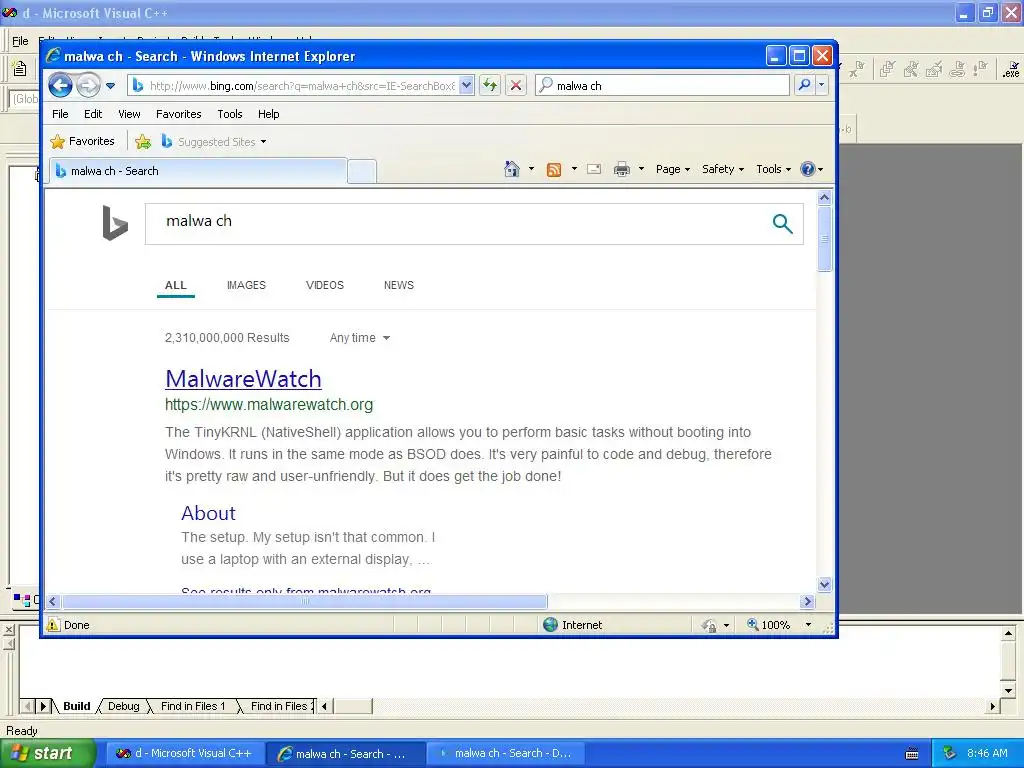Select the ALL results tab
1024x768 pixels.
click(176, 285)
